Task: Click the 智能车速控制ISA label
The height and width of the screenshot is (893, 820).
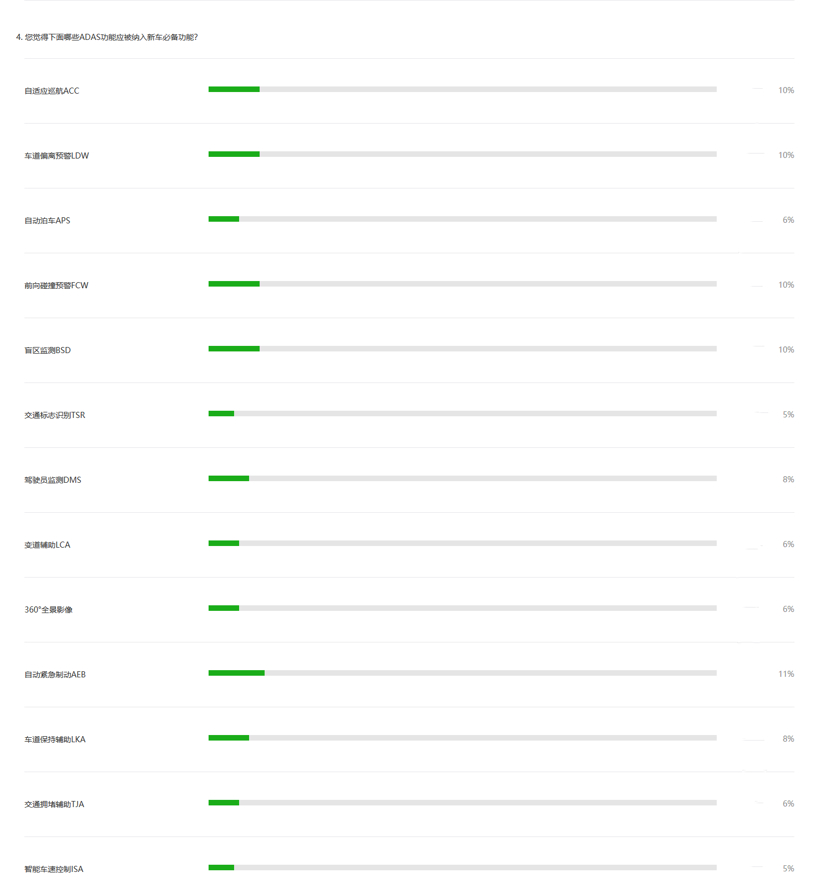Action: [54, 870]
